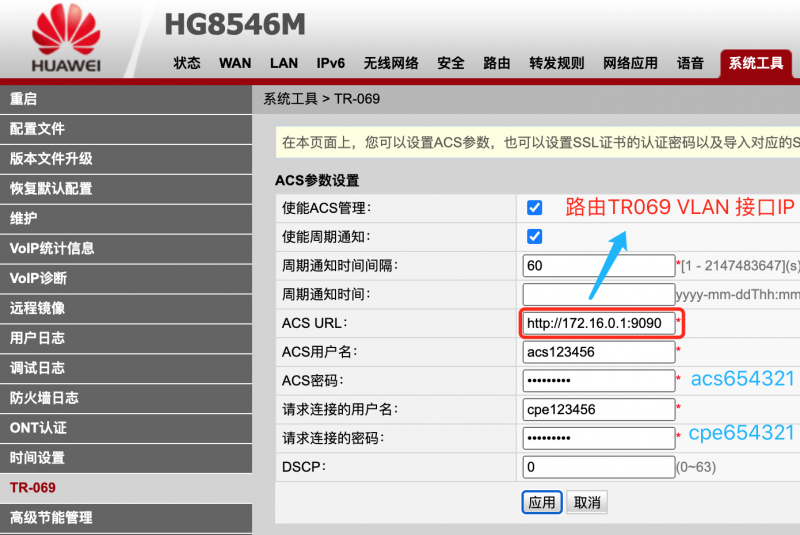Focus the ACS URL field

pos(598,323)
